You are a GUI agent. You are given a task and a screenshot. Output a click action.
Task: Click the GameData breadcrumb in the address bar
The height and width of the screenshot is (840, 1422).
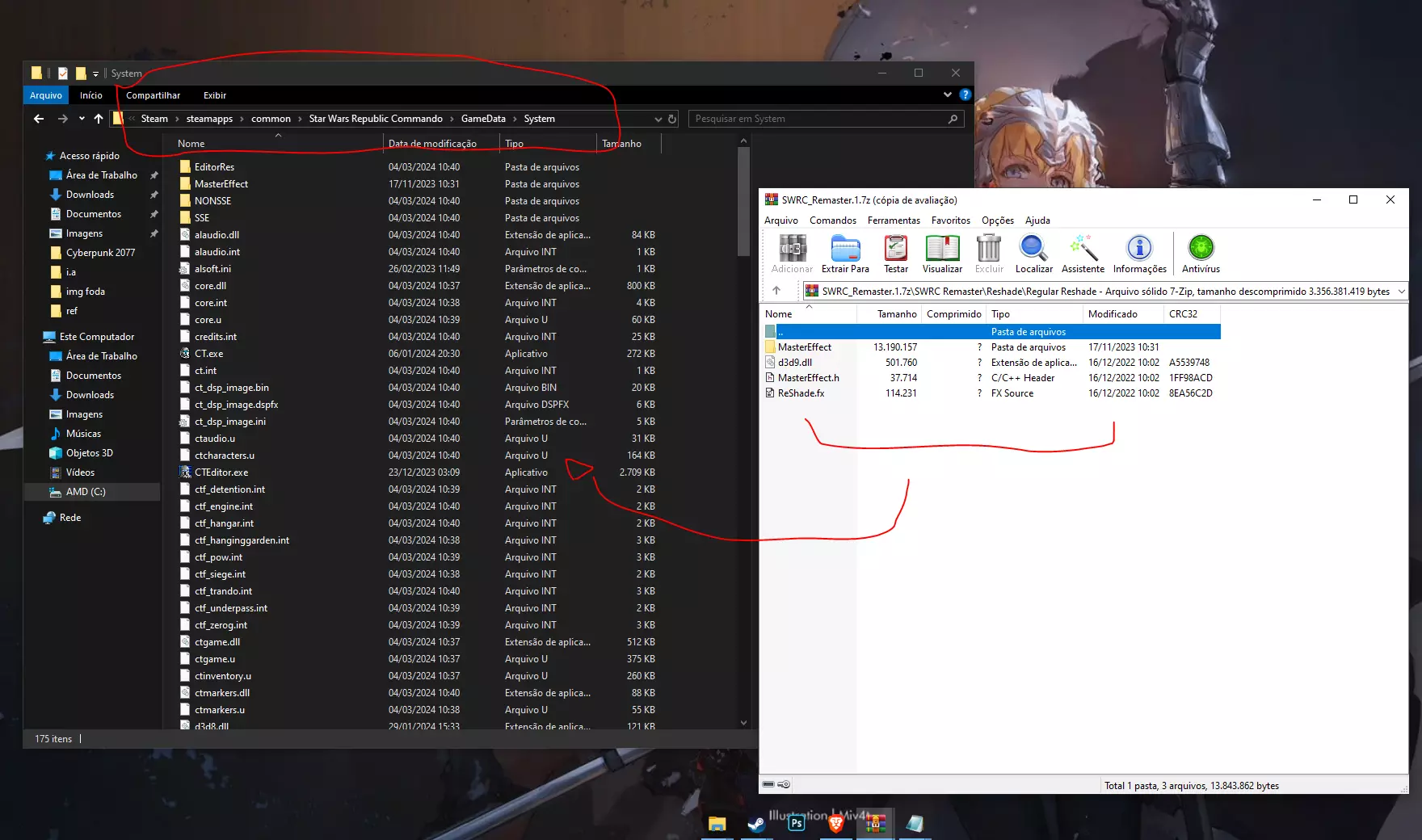pos(483,119)
